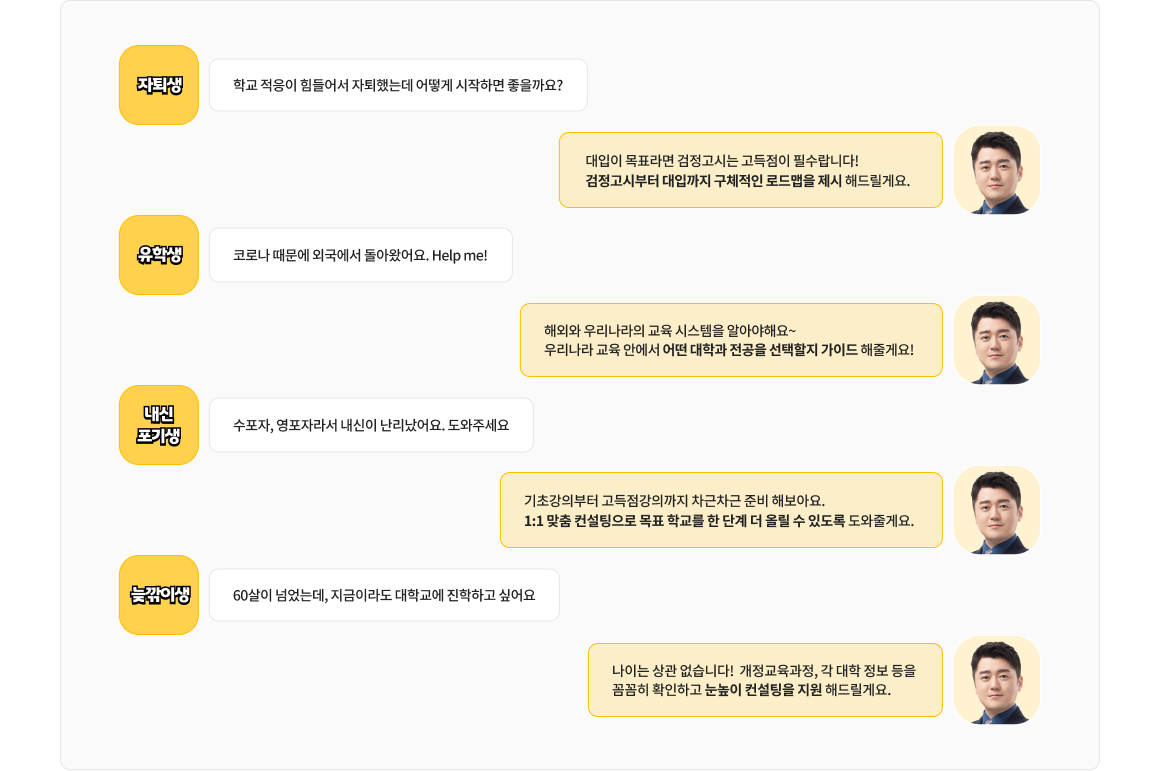Click bold text 구체적인 로드맵을 제시
Viewport: 1160px width, 771px height.
click(778, 181)
